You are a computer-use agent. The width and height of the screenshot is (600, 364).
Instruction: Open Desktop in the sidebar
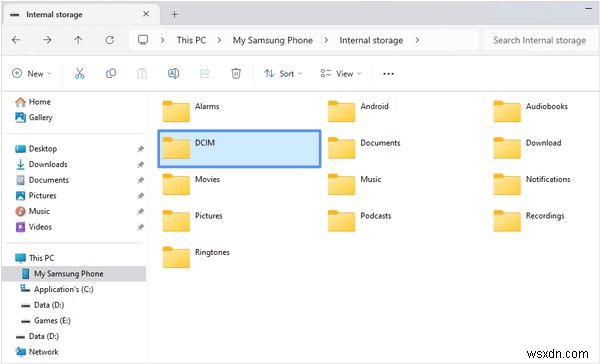[x=36, y=149]
